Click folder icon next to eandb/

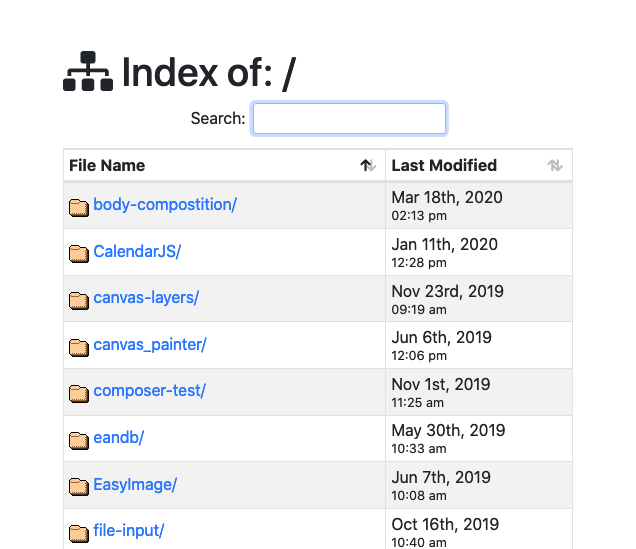(x=79, y=441)
